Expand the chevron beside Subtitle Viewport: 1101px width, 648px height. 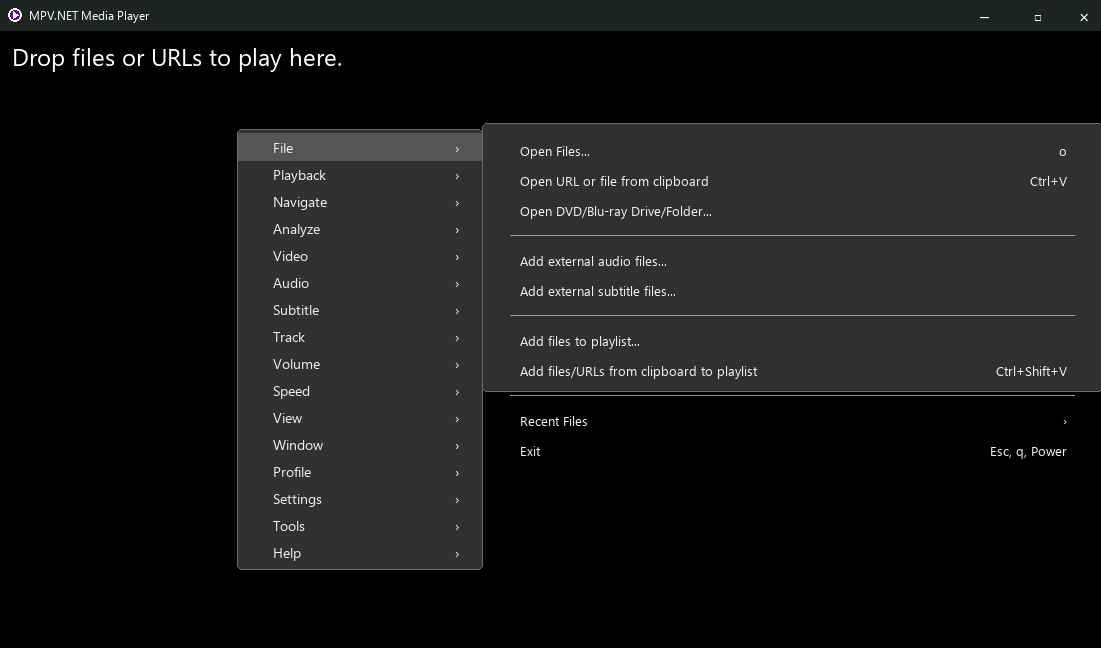coord(457,311)
